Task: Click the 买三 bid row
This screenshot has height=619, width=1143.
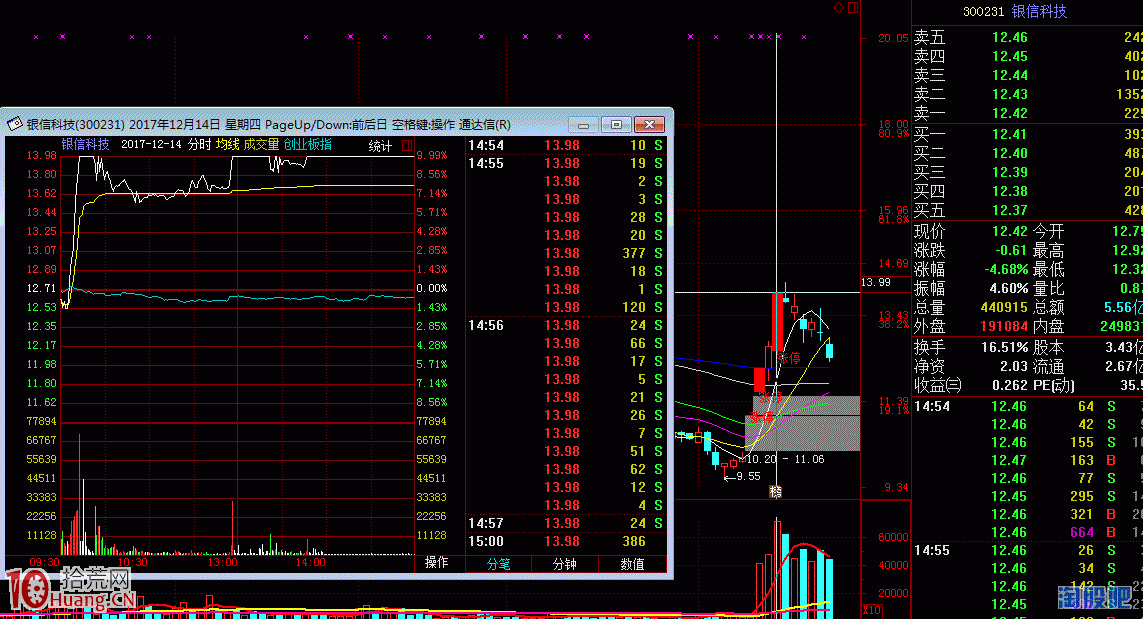Action: click(x=1028, y=172)
